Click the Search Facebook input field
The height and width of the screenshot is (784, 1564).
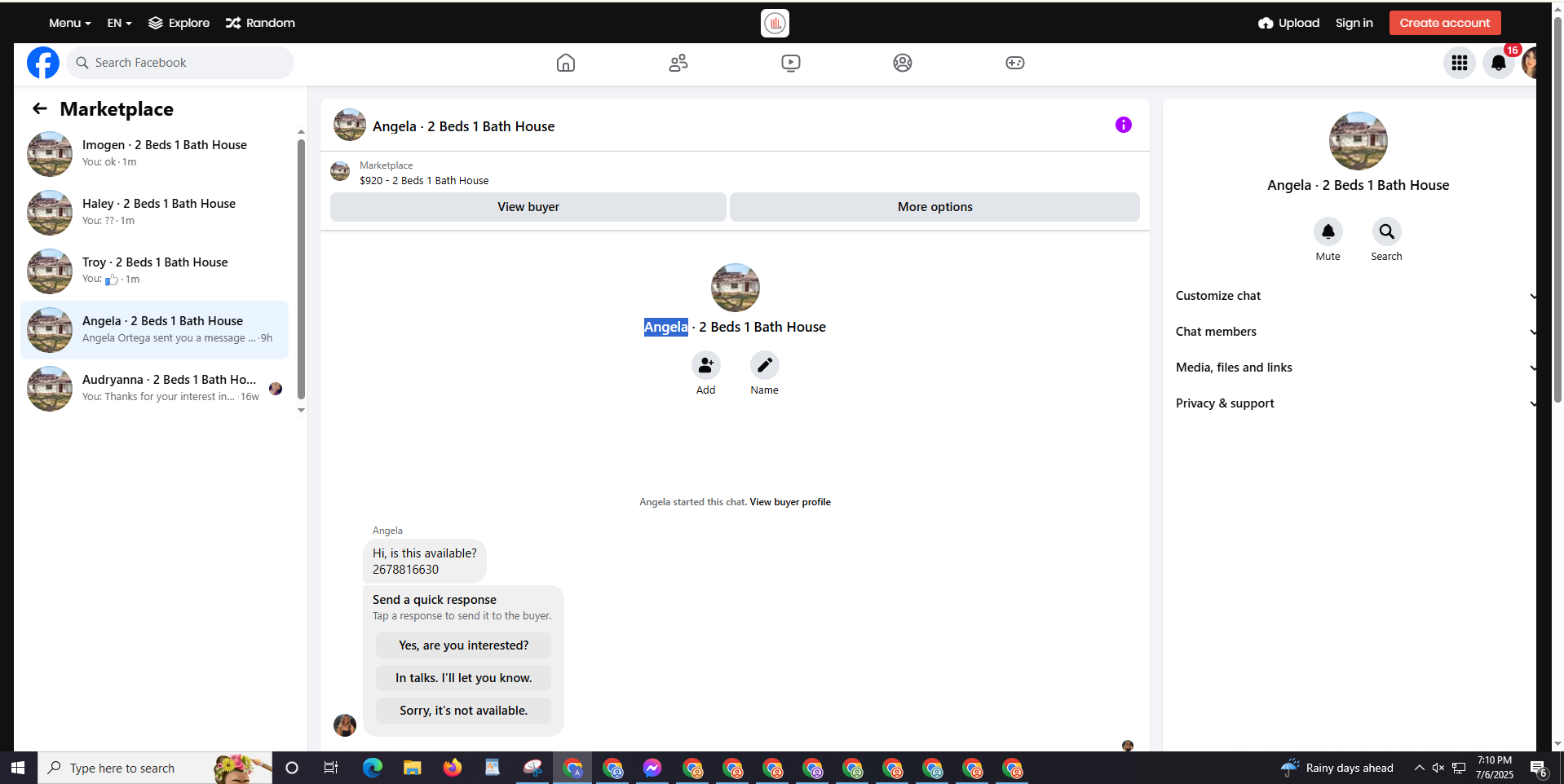pyautogui.click(x=180, y=63)
